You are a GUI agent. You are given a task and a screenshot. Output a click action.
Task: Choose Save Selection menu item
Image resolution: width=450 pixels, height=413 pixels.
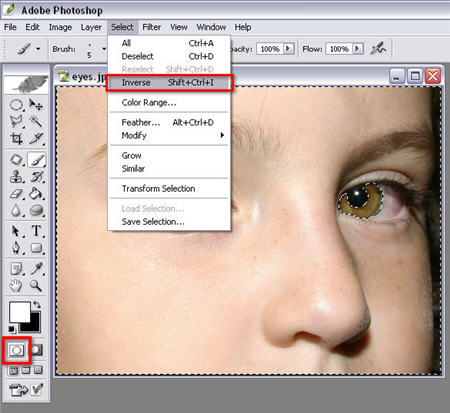click(169, 222)
